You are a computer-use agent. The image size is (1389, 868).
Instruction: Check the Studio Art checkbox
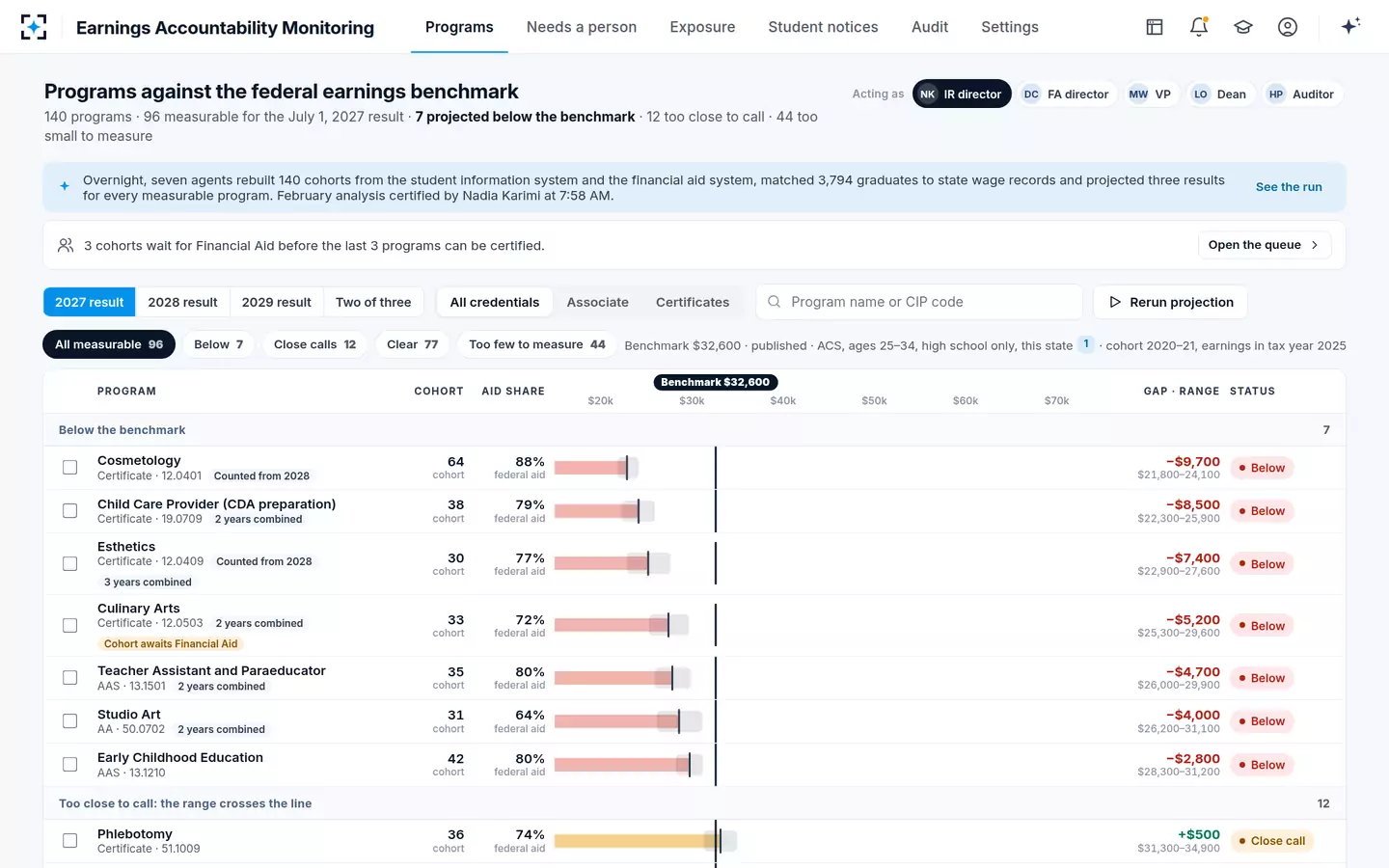[x=70, y=721]
